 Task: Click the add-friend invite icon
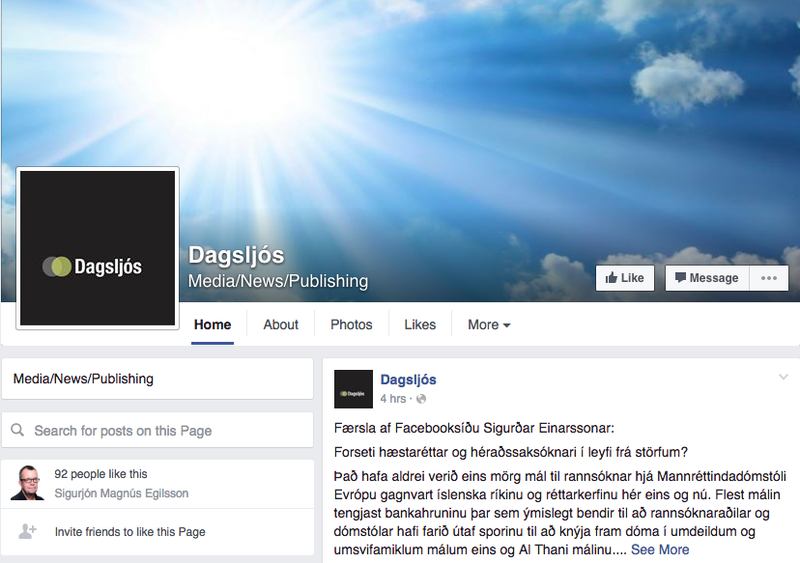pyautogui.click(x=28, y=531)
